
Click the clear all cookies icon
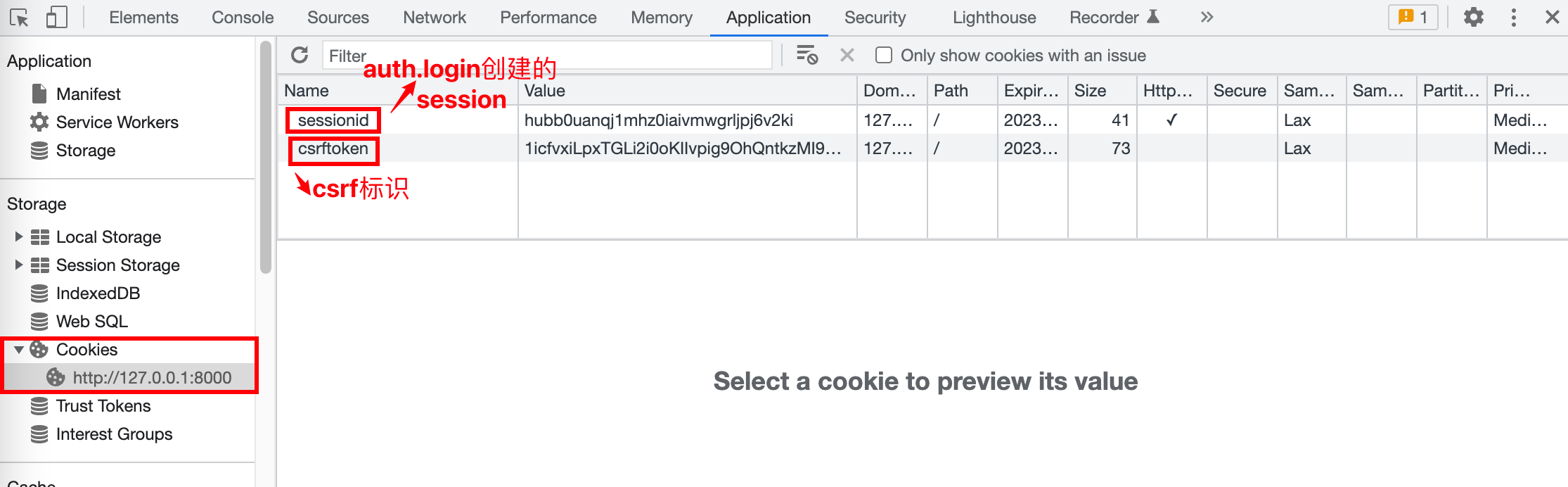[807, 55]
